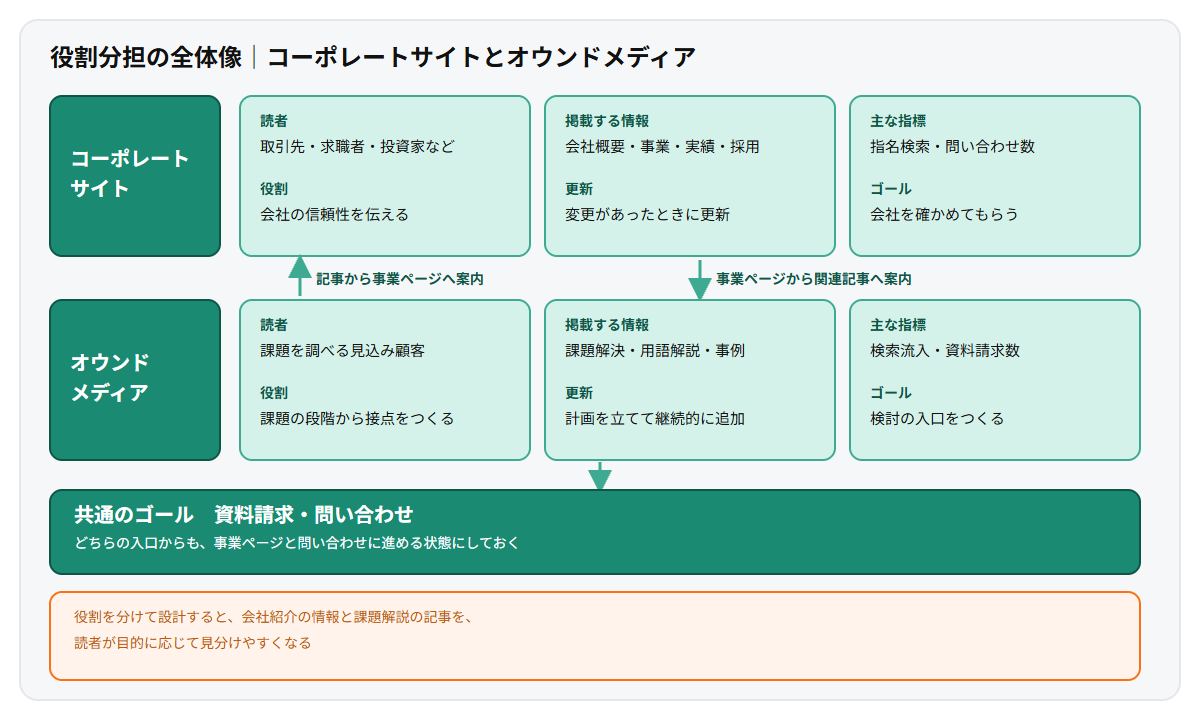Click 掲載する情報 label above 課題解決・用語解説・事例
This screenshot has height=720, width=1200.
607,324
